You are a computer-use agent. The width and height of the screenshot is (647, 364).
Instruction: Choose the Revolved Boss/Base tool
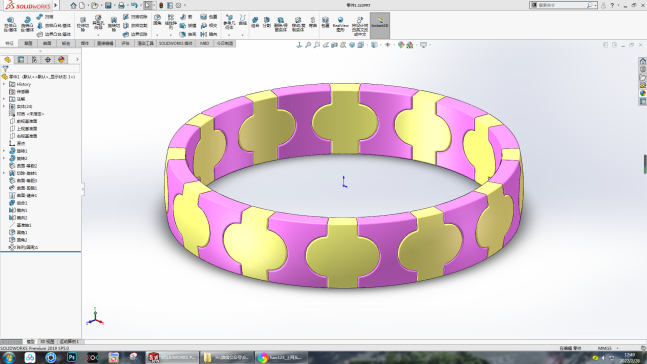tap(27, 24)
